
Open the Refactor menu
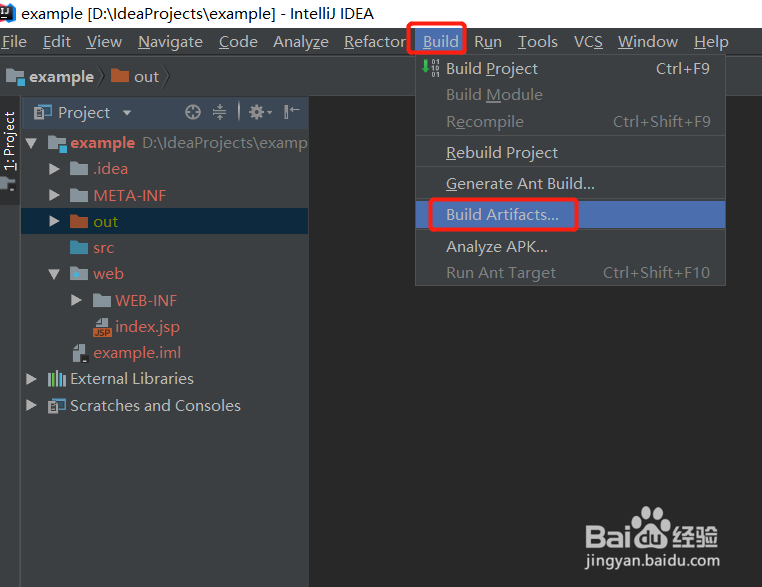(375, 42)
